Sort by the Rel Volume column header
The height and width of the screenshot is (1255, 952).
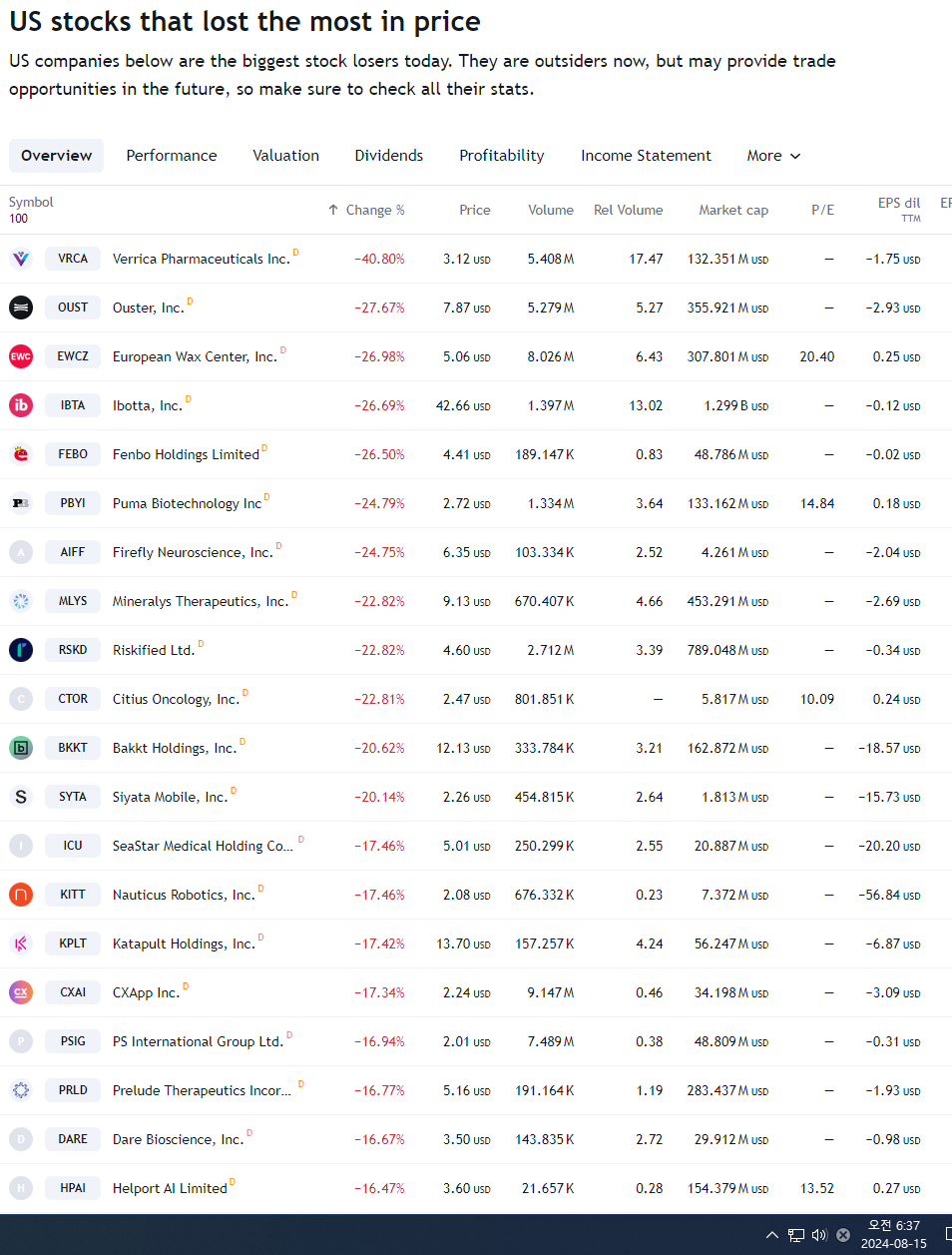coord(629,210)
